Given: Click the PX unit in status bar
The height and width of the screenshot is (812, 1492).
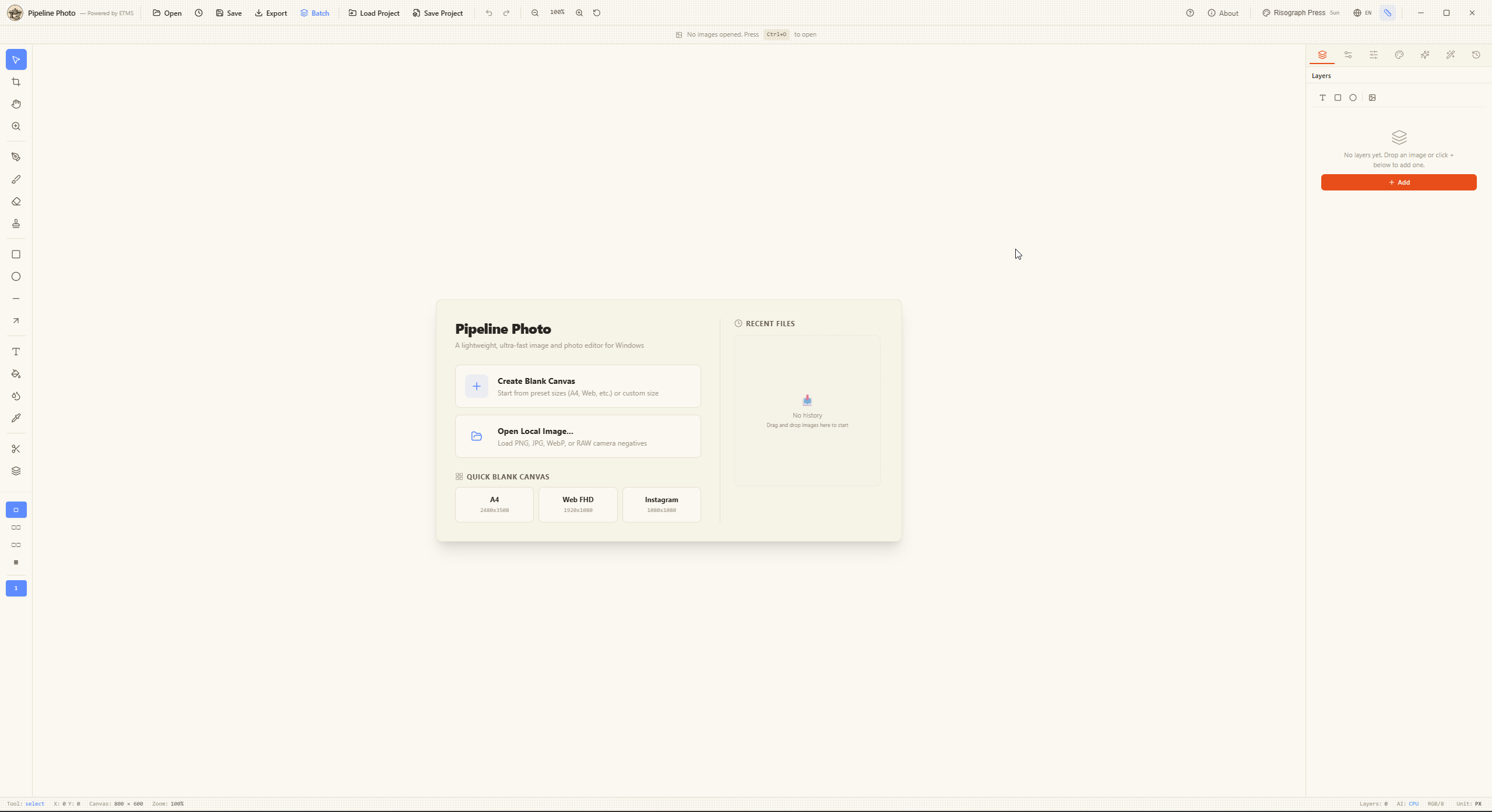Looking at the screenshot, I should (x=1478, y=804).
